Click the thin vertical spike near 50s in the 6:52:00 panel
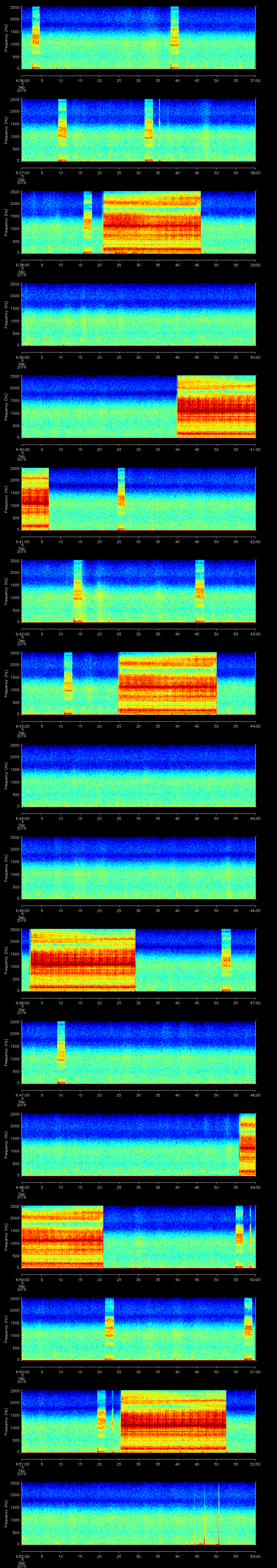Viewport: 277px width, 1568px height. (219, 1513)
